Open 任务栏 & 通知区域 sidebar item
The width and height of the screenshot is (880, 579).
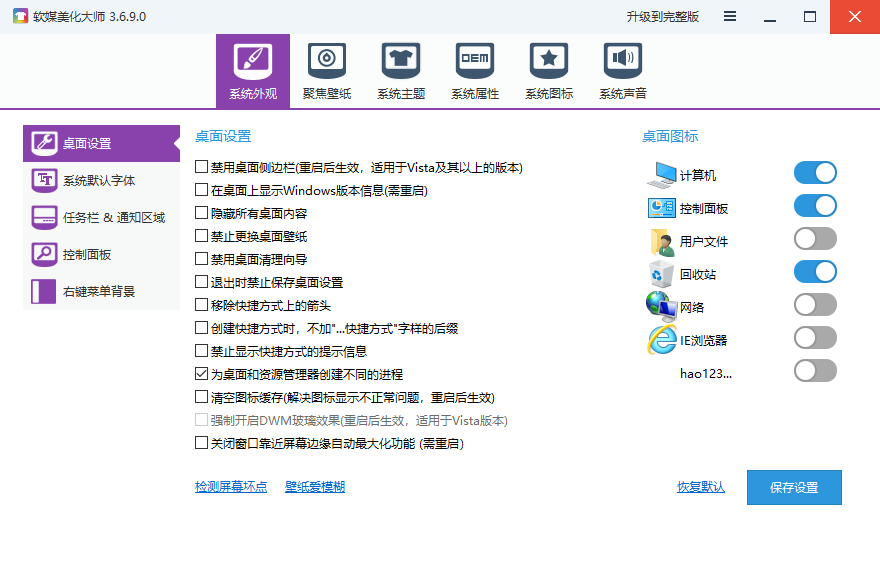(x=100, y=217)
